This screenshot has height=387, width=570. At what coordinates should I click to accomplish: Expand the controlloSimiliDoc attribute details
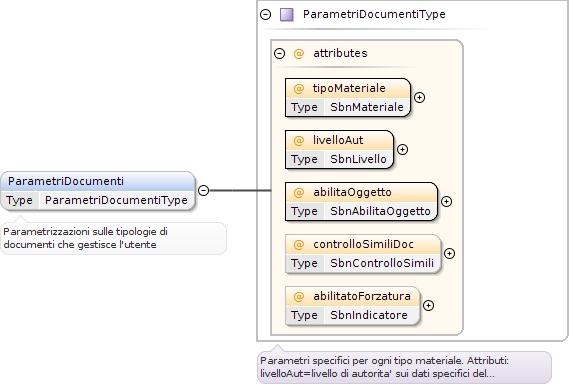tap(450, 253)
